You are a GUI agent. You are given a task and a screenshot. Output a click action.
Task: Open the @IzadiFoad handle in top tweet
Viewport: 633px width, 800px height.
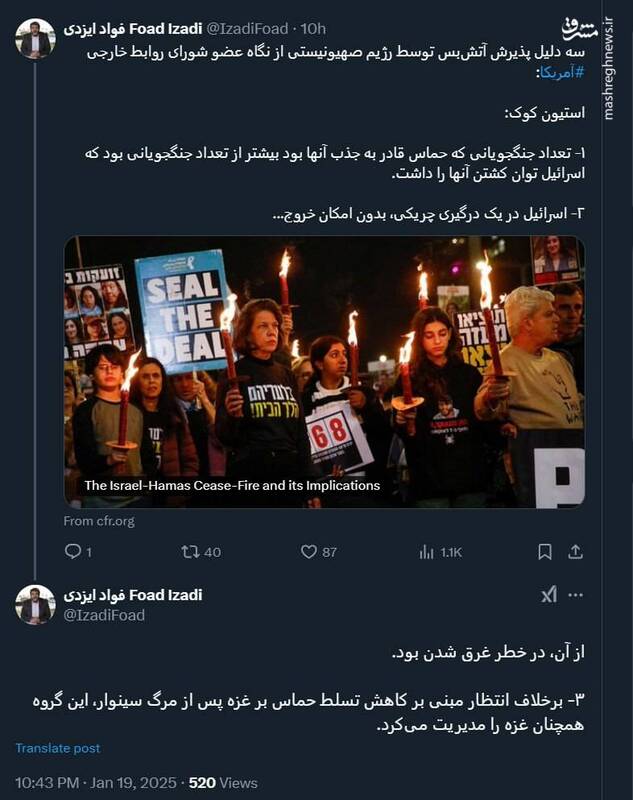coord(247,29)
